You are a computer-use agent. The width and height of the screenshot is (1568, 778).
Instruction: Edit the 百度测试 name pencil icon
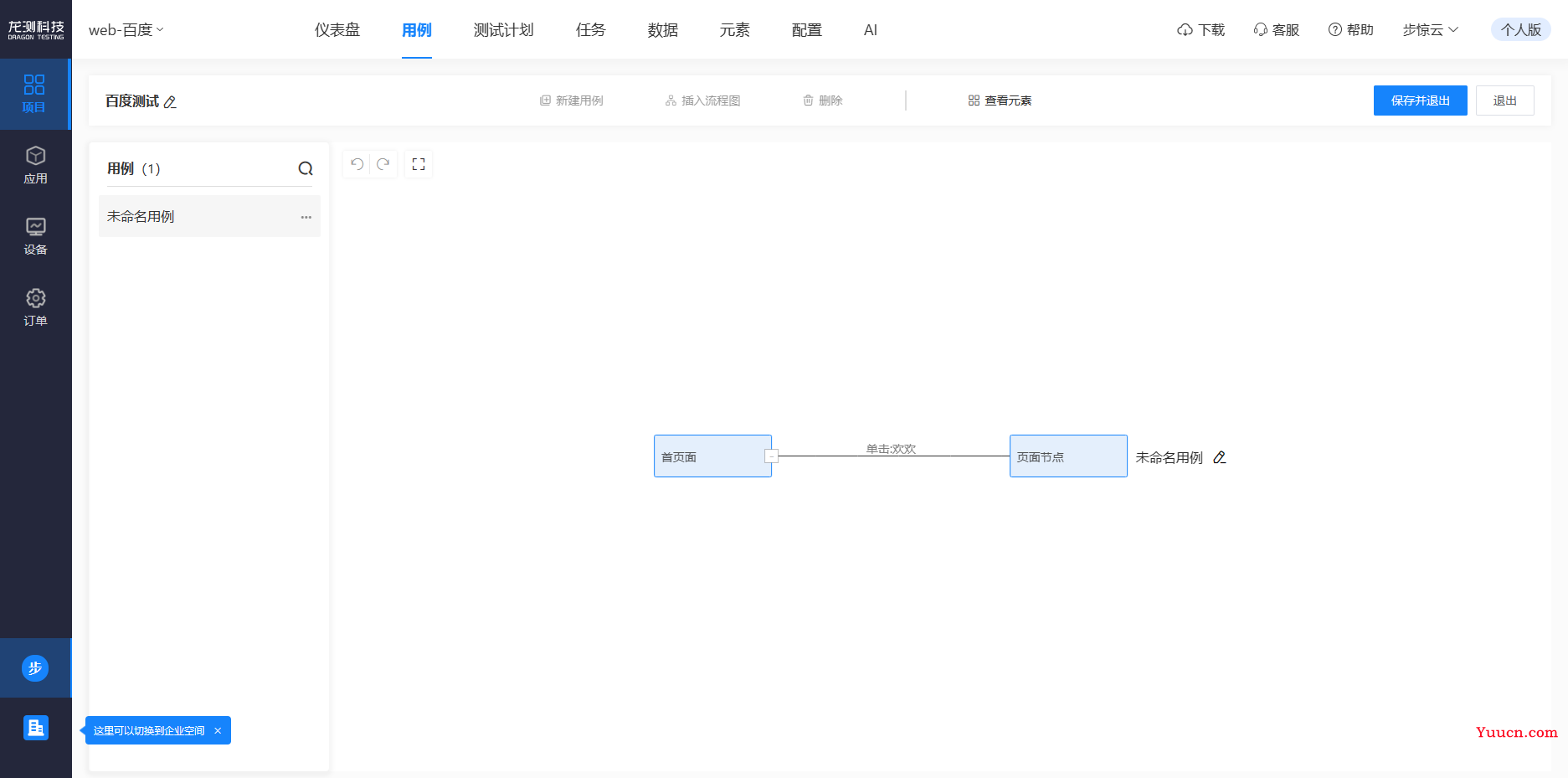coord(170,102)
